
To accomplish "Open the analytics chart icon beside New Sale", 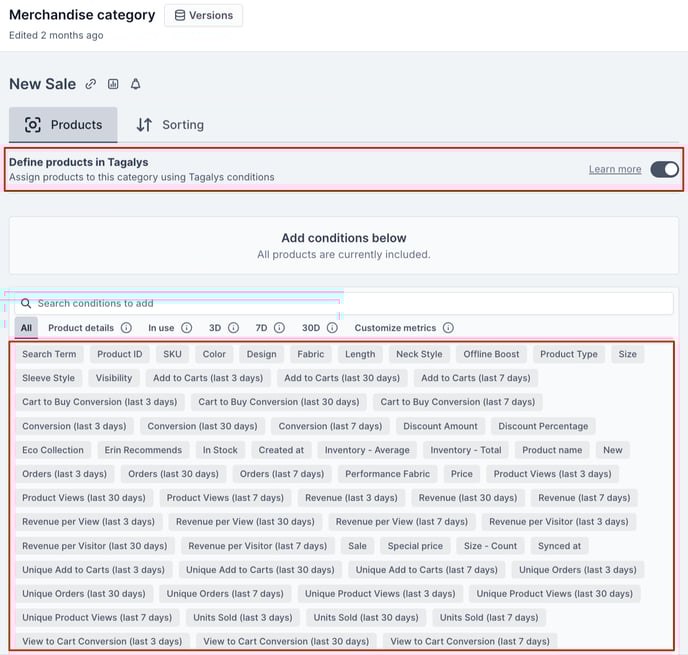I will [113, 84].
